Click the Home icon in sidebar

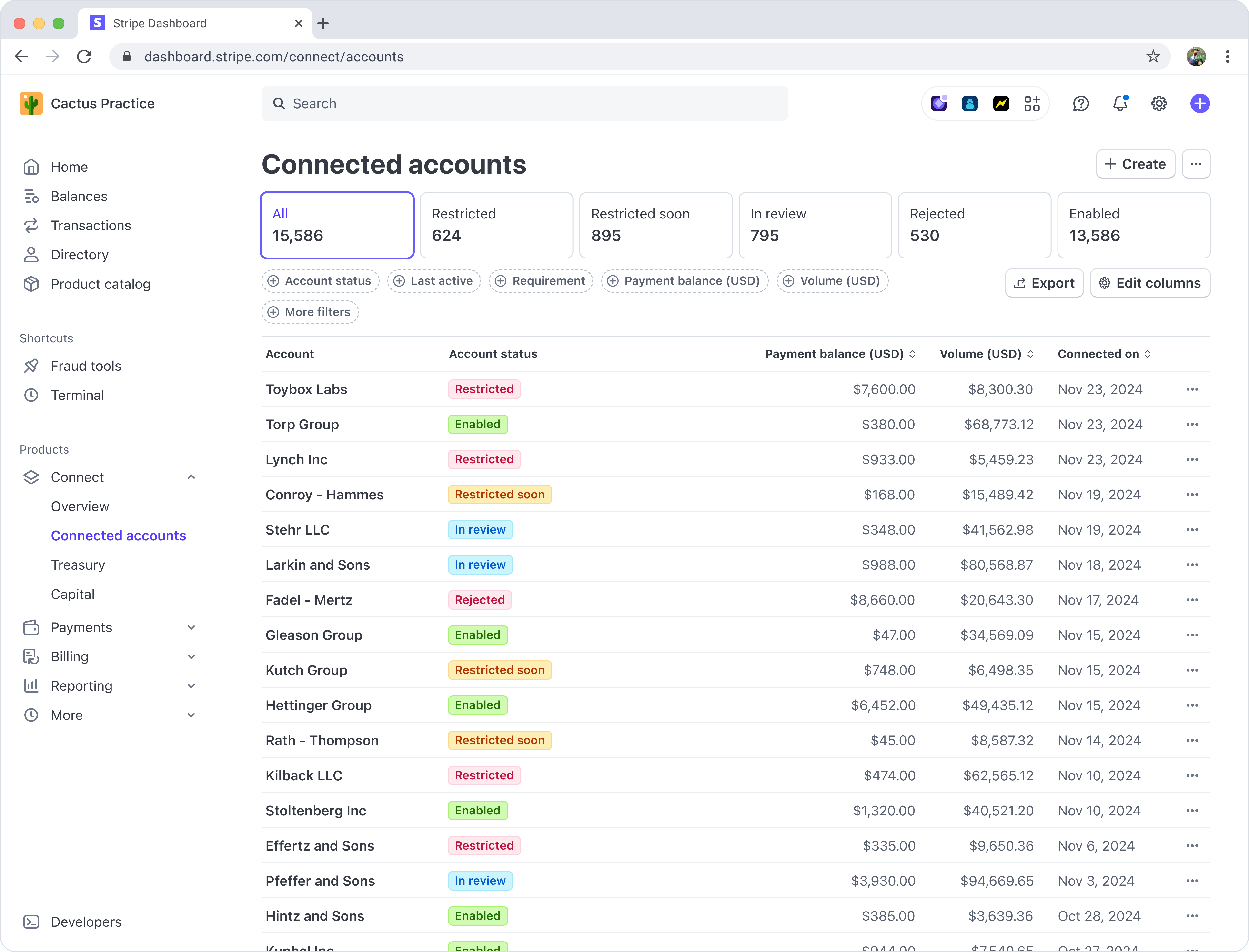pos(31,167)
